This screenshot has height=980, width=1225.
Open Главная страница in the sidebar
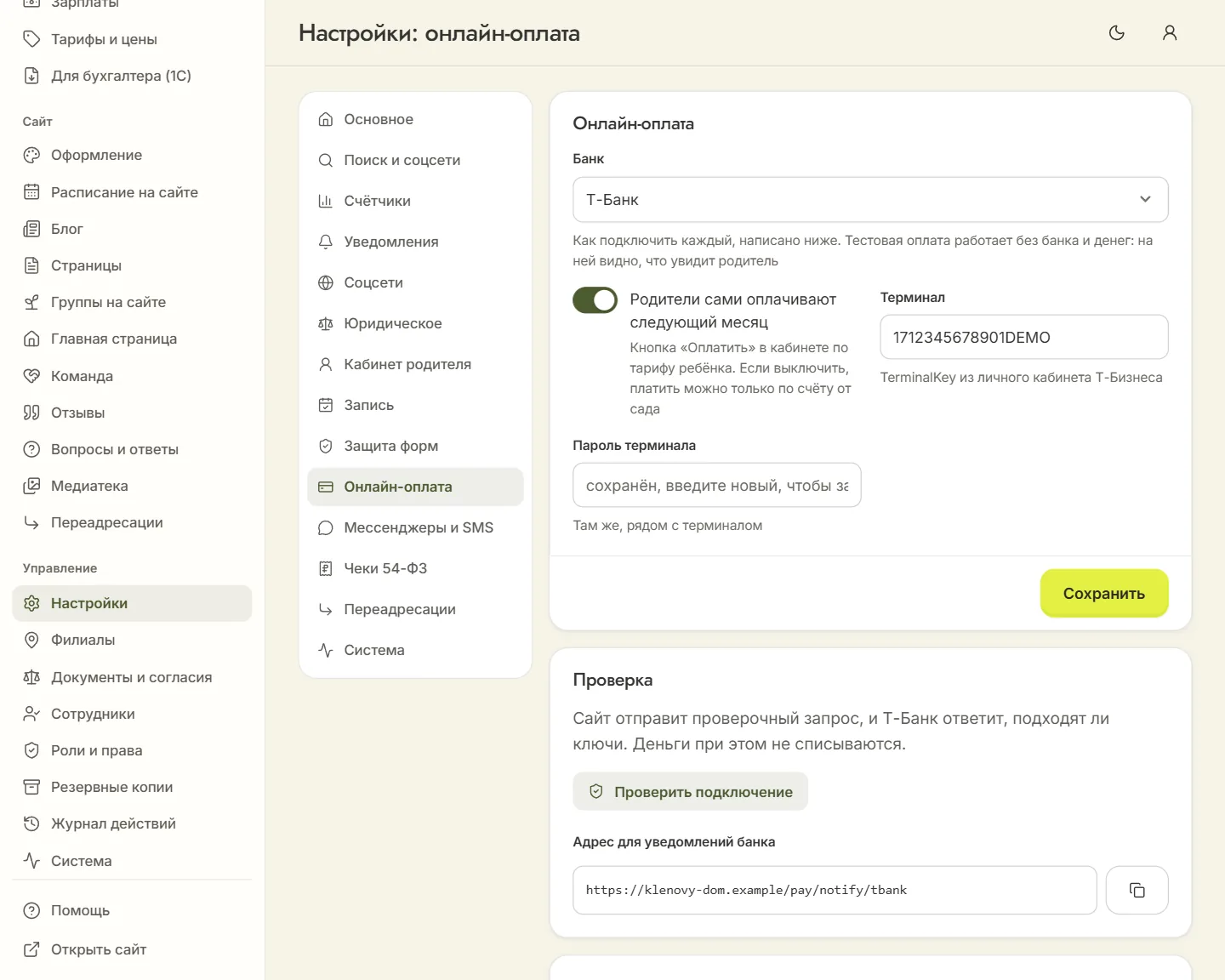(x=132, y=339)
